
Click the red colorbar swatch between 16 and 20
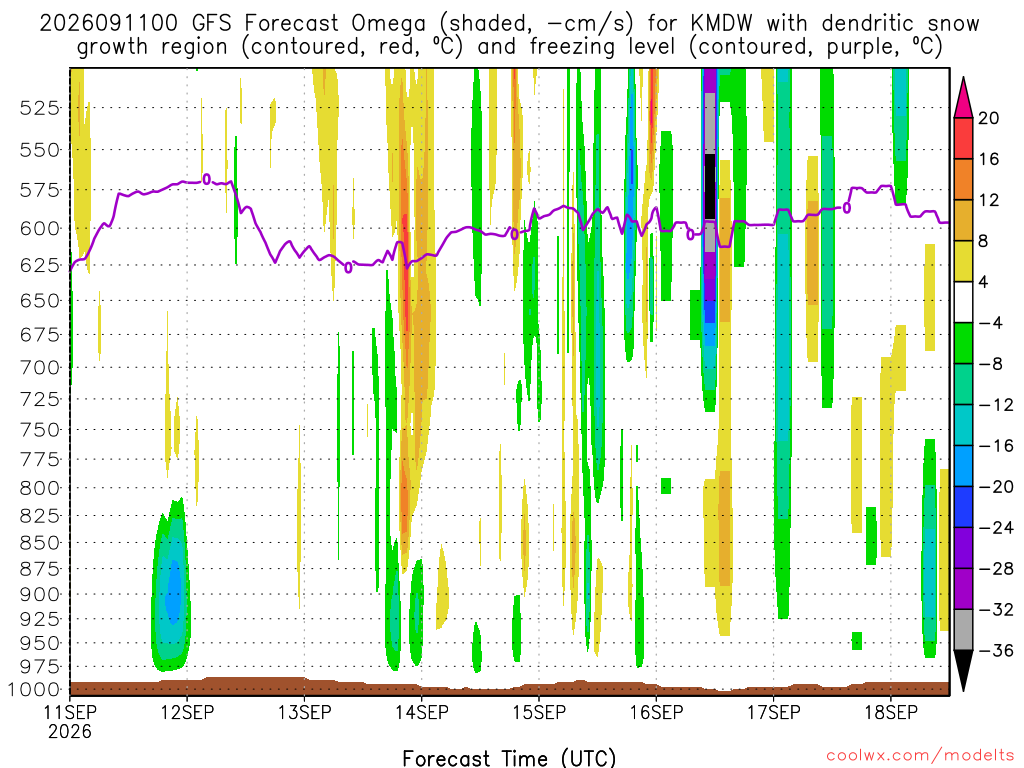(963, 138)
